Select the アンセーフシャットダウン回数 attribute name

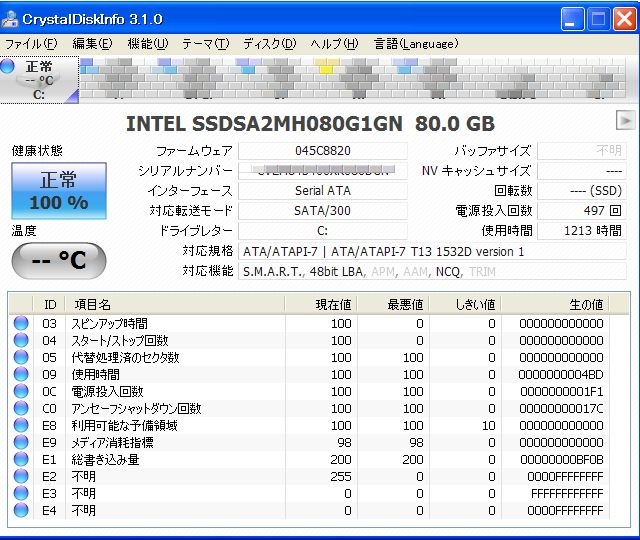[136, 409]
